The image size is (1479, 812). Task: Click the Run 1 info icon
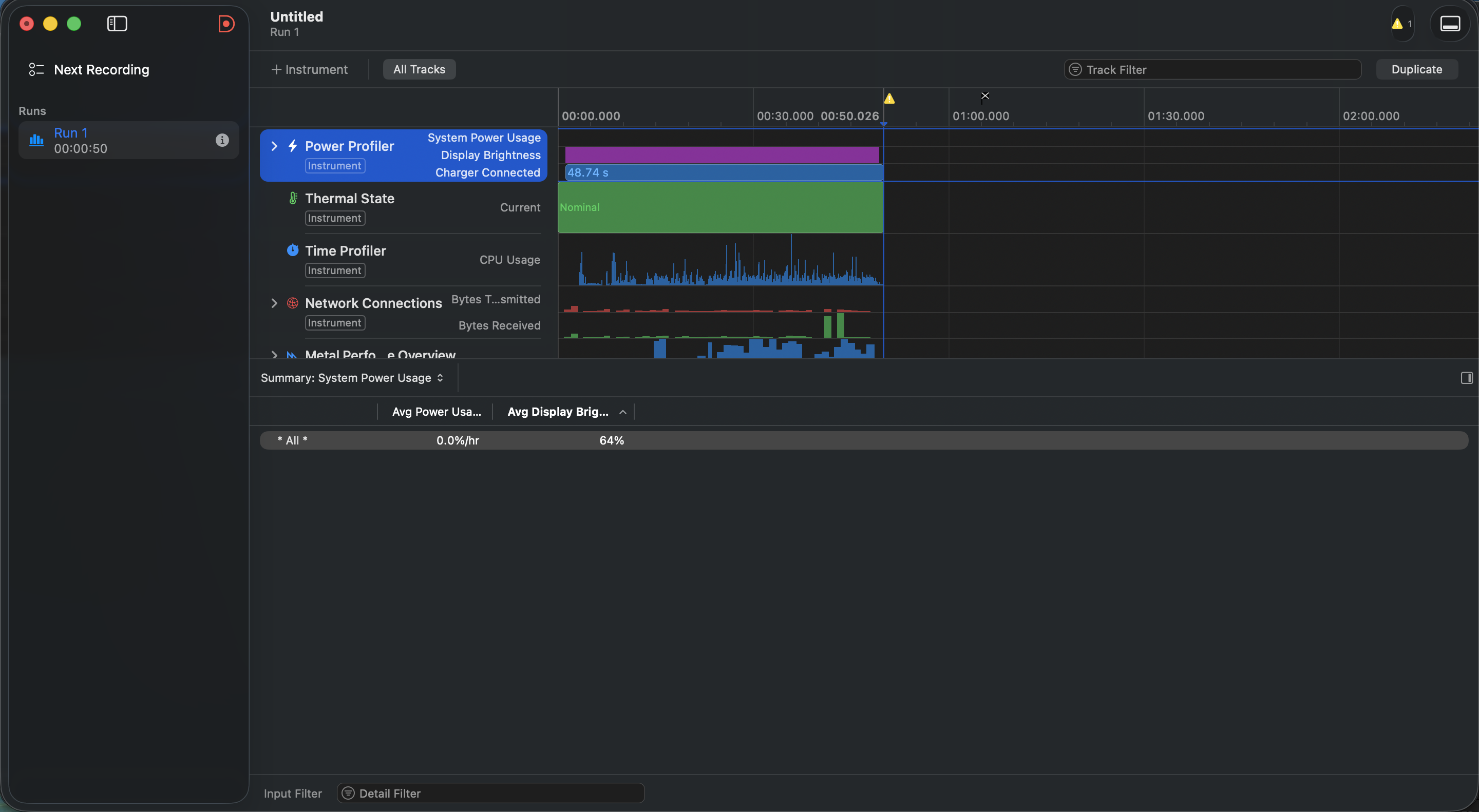(222, 140)
